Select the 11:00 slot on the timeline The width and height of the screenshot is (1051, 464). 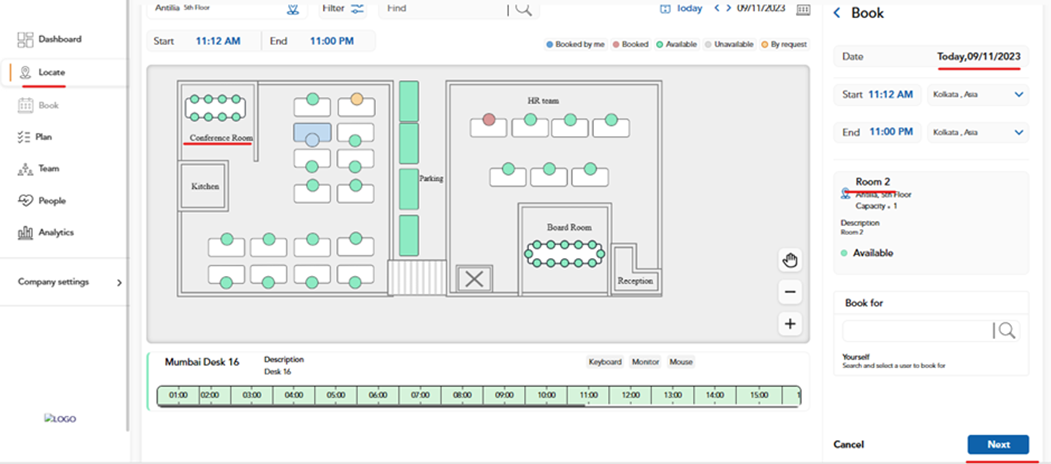589,396
